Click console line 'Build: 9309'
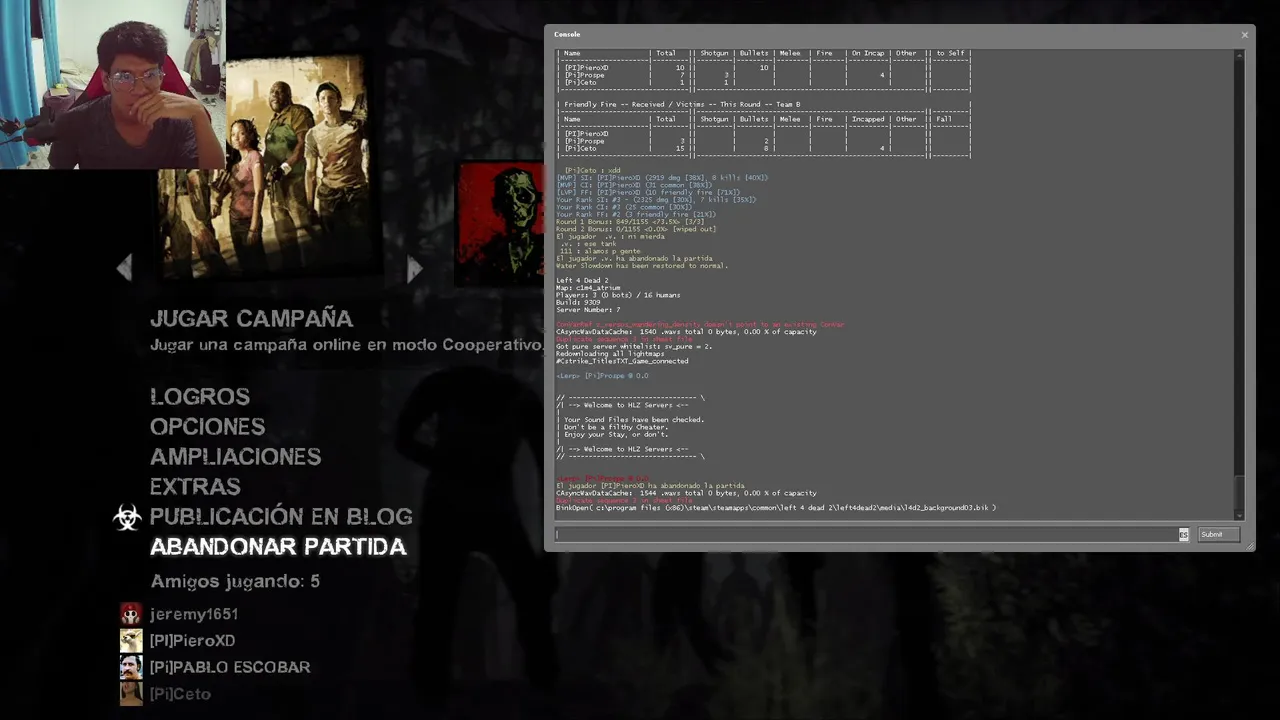The width and height of the screenshot is (1280, 720). point(578,303)
